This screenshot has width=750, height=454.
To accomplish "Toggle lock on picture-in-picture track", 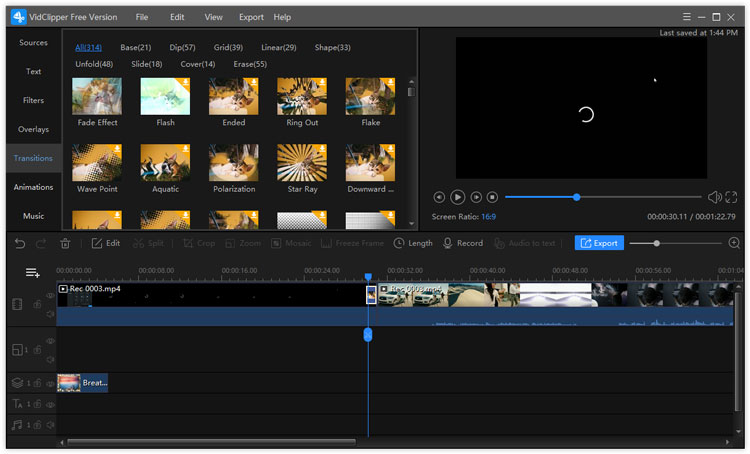I will (x=37, y=350).
